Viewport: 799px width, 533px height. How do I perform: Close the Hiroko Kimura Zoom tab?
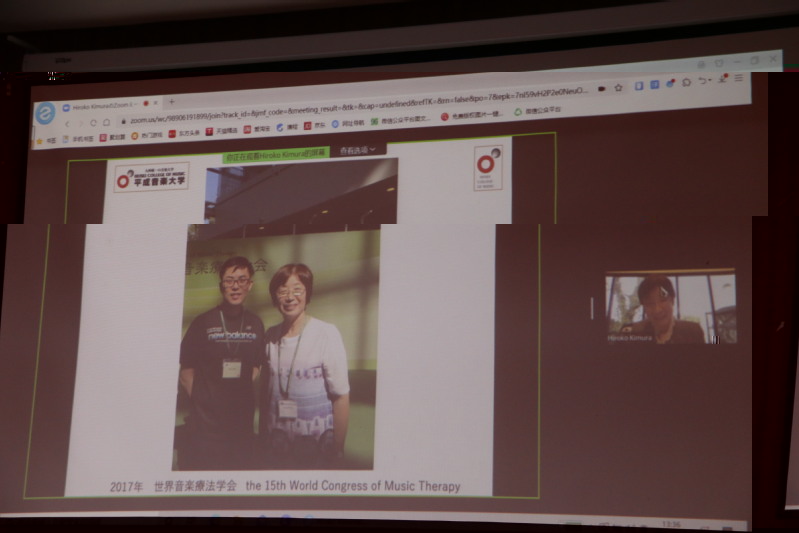(x=155, y=103)
